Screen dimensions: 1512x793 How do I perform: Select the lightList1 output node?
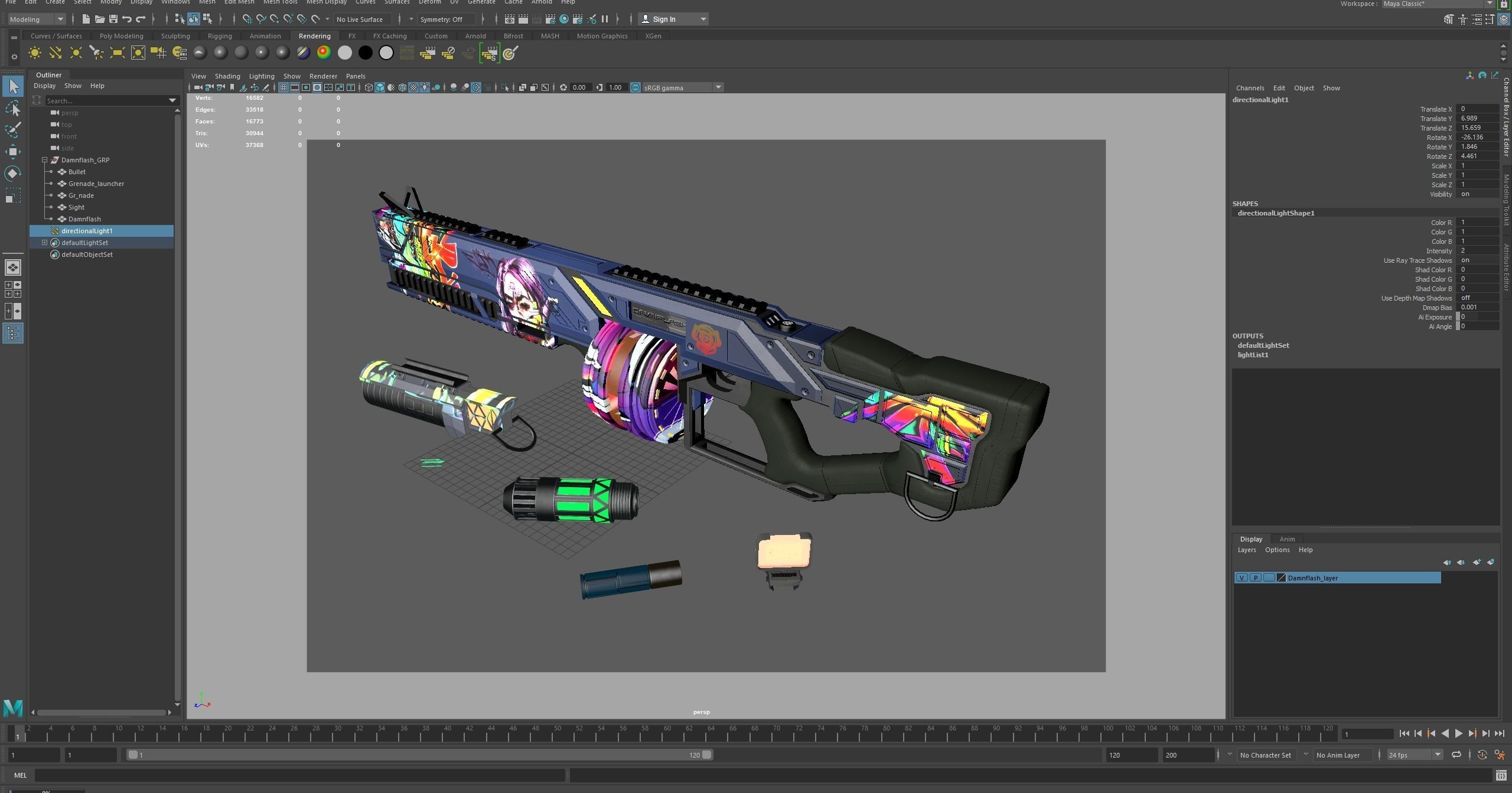coord(1253,355)
